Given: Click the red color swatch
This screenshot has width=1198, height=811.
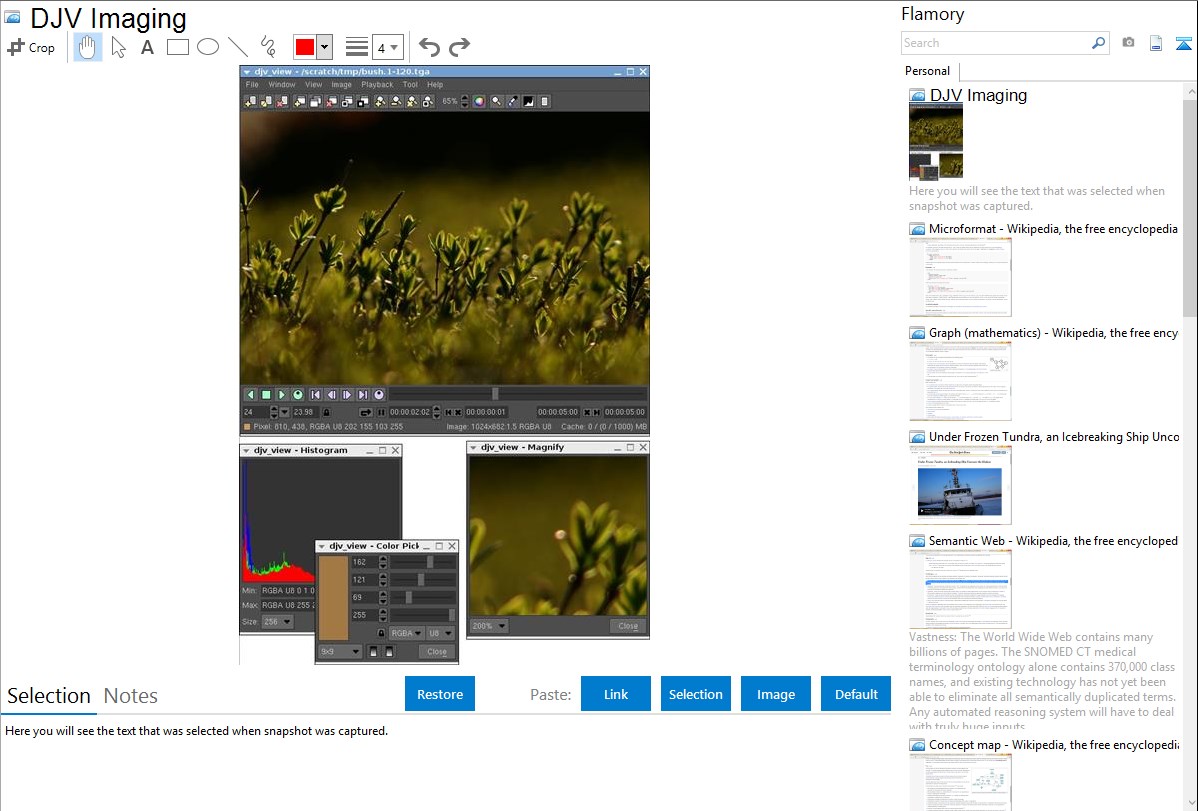Looking at the screenshot, I should pos(304,47).
